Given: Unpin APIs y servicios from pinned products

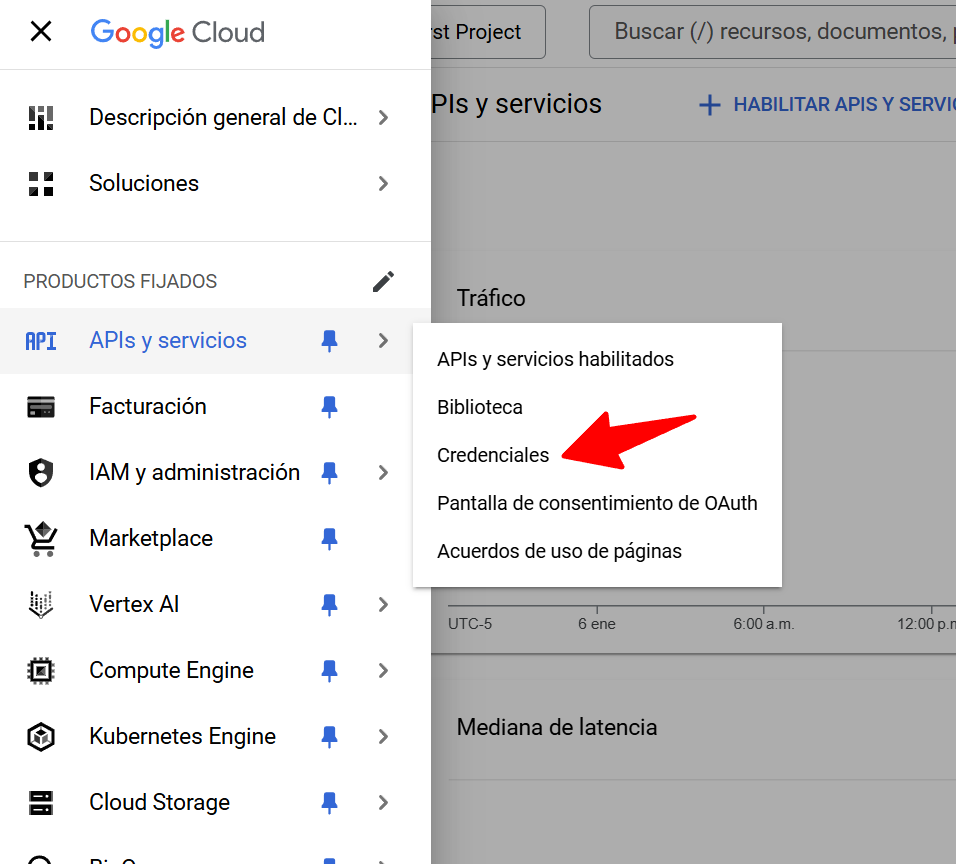Looking at the screenshot, I should point(329,341).
